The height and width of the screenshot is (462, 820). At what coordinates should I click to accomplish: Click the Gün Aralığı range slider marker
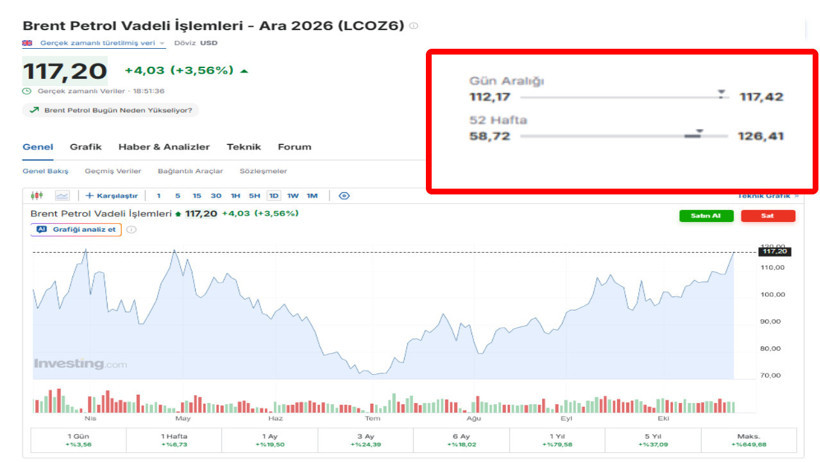point(721,94)
